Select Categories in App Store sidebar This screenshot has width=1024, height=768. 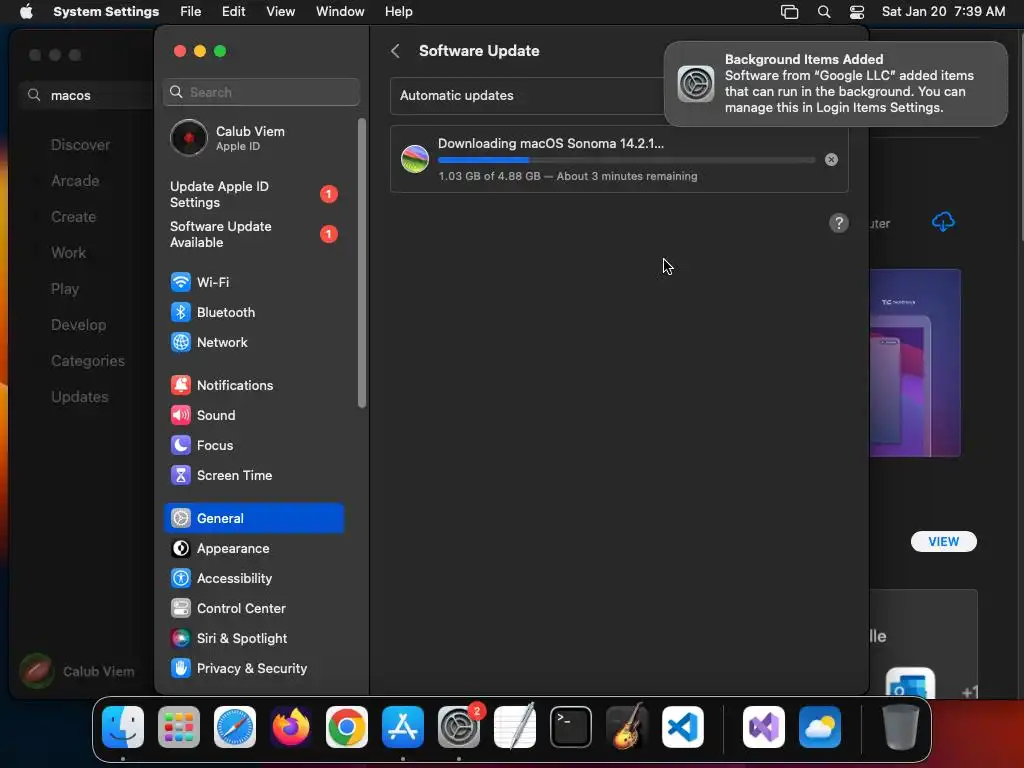click(88, 360)
